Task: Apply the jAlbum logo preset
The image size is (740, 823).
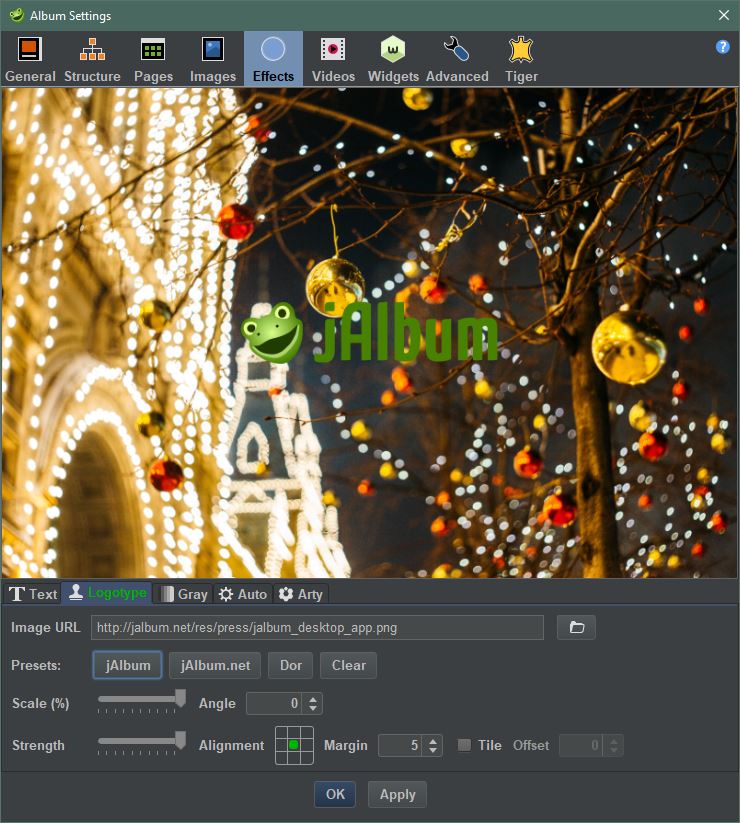Action: 128,665
